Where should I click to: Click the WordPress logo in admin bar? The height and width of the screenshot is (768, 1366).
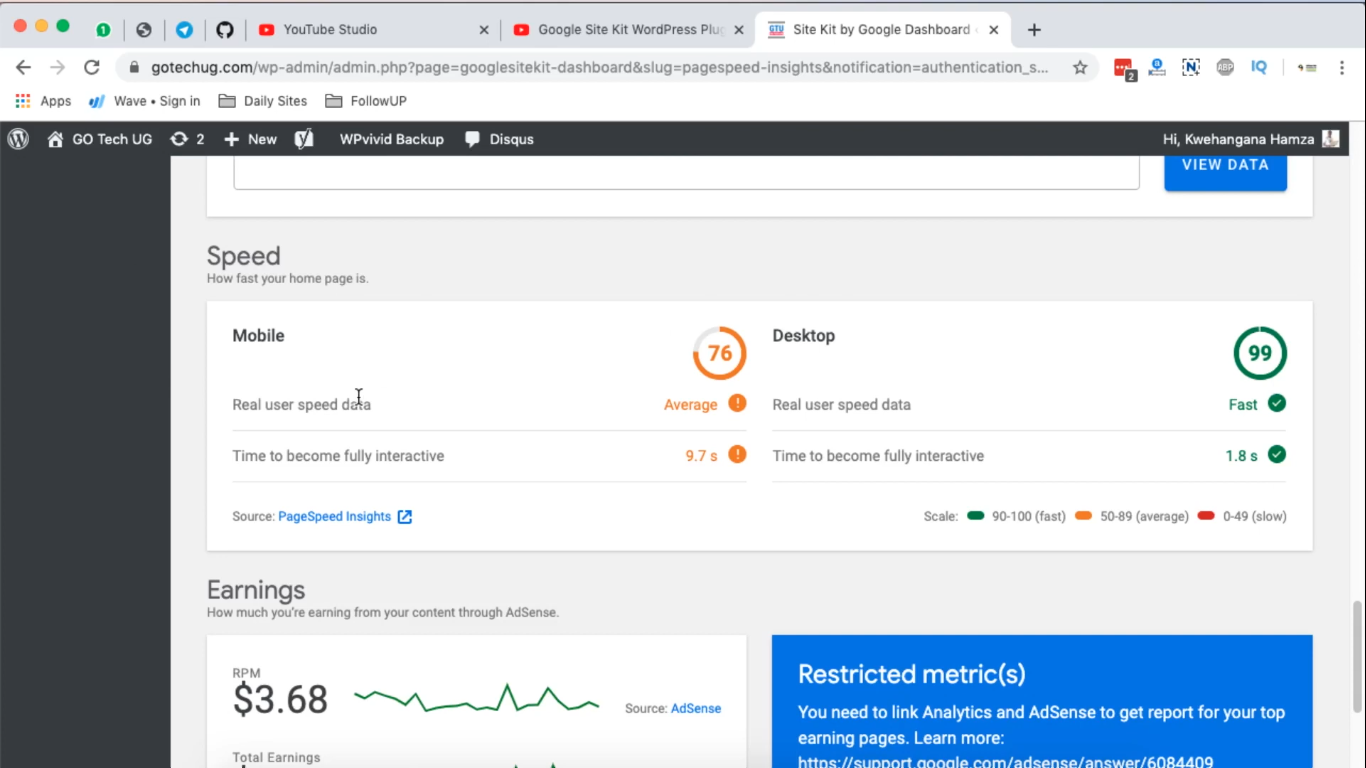point(18,139)
